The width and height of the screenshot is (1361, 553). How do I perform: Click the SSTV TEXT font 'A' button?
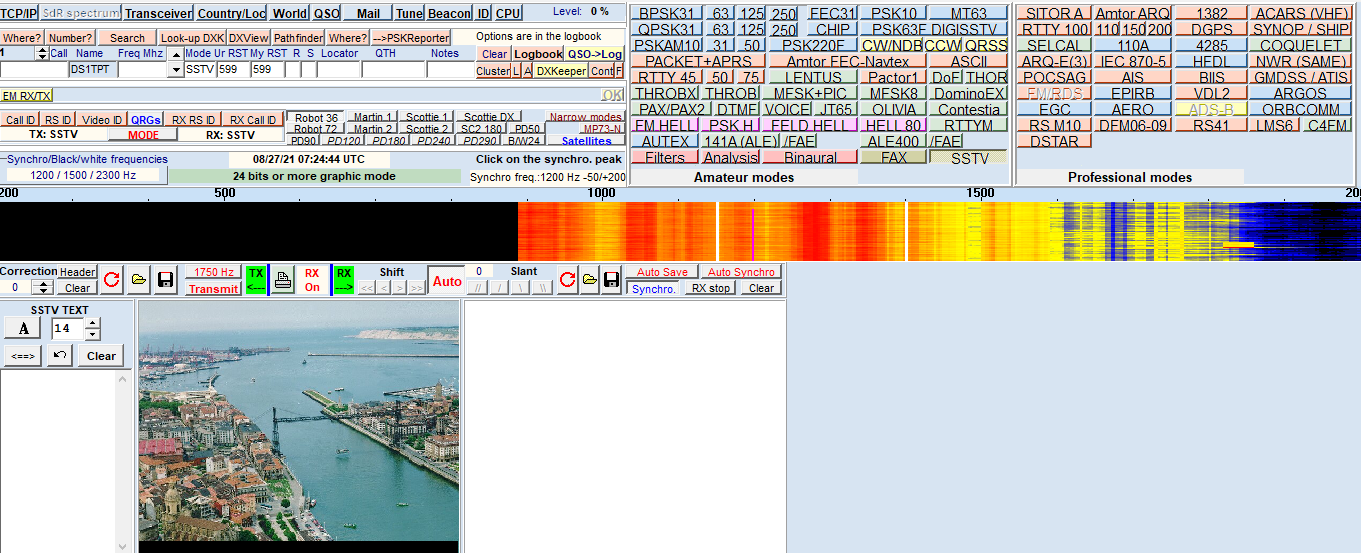coord(22,328)
